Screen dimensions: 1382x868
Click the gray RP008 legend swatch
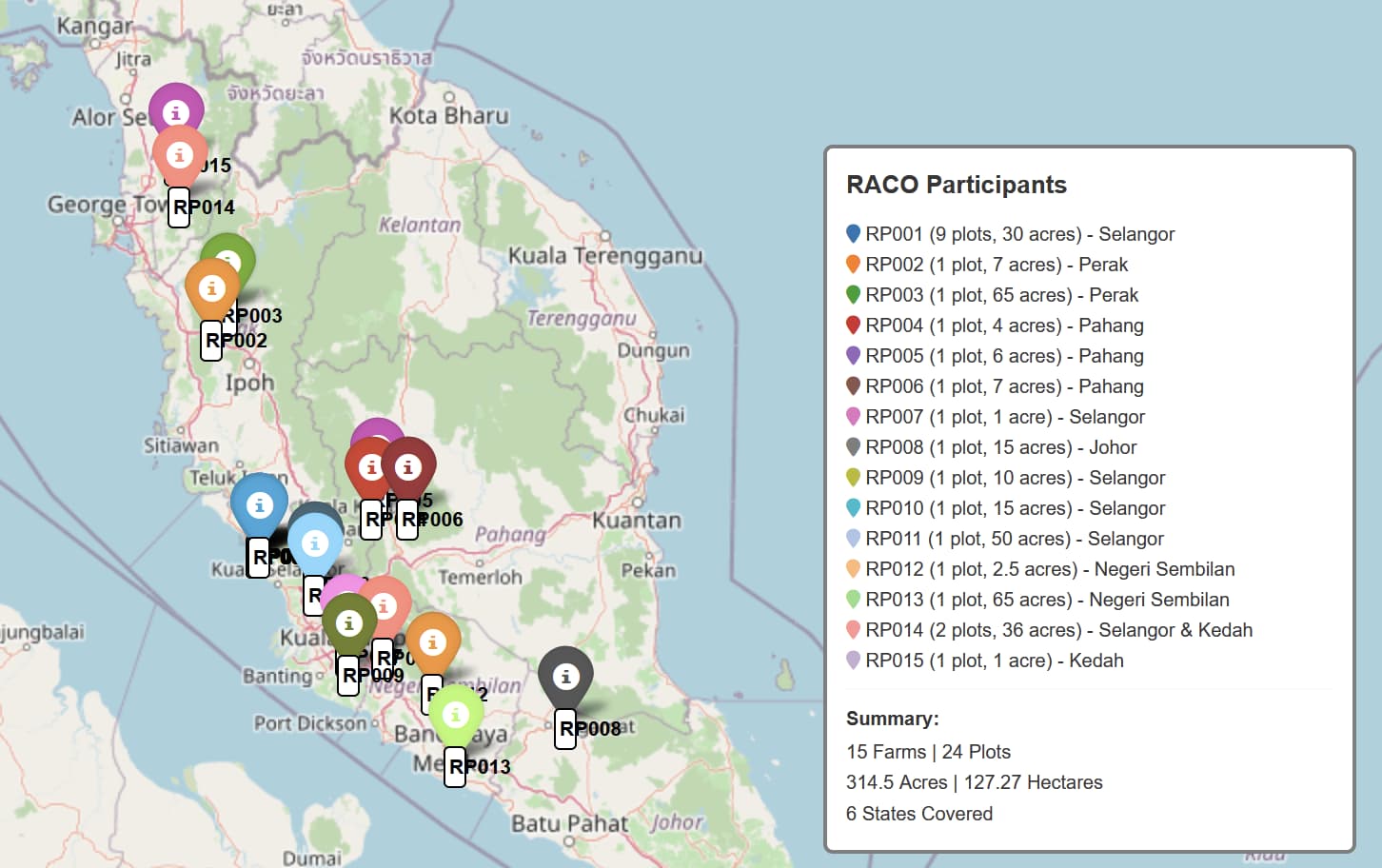[853, 446]
